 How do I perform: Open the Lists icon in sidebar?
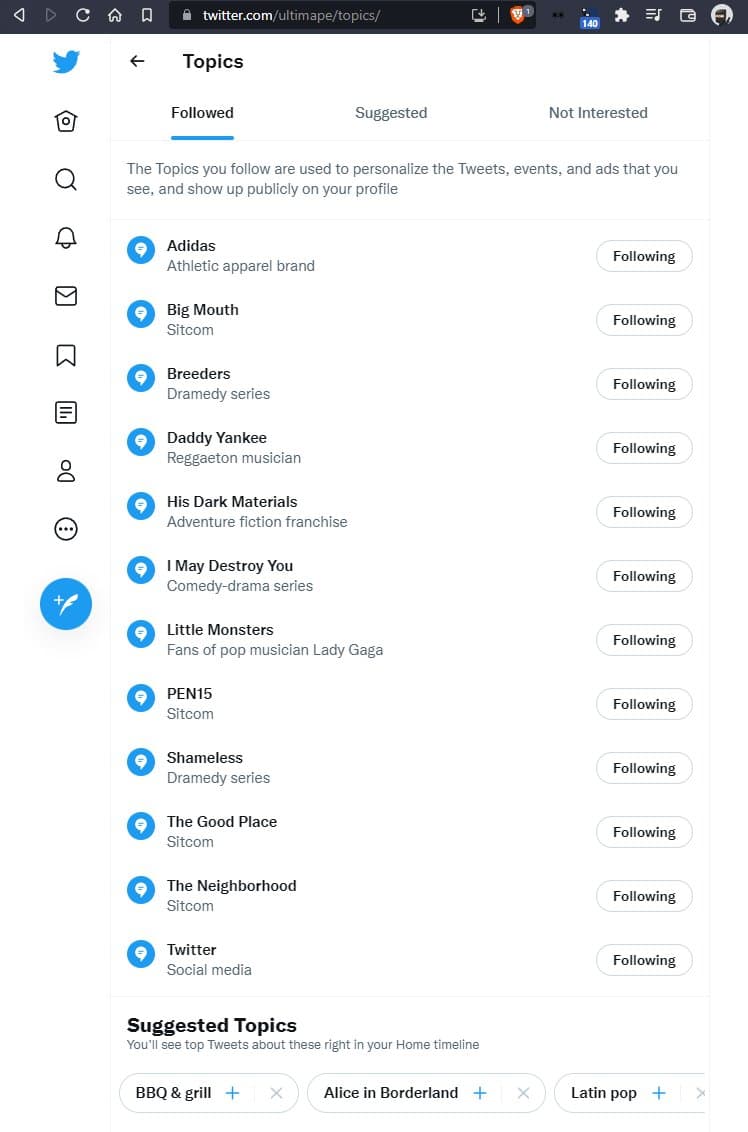click(x=66, y=412)
